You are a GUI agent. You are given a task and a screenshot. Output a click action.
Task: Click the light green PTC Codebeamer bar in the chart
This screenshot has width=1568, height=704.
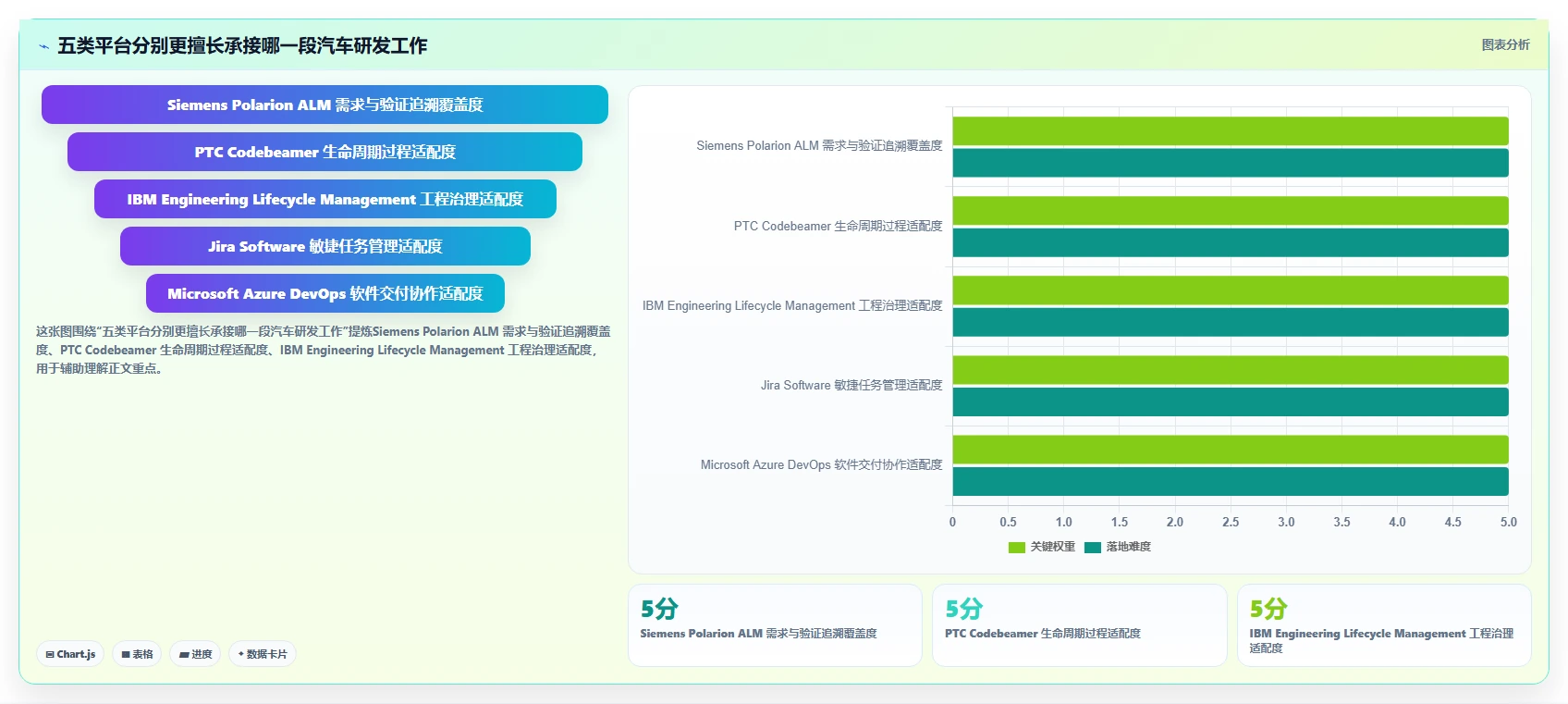click(1231, 210)
